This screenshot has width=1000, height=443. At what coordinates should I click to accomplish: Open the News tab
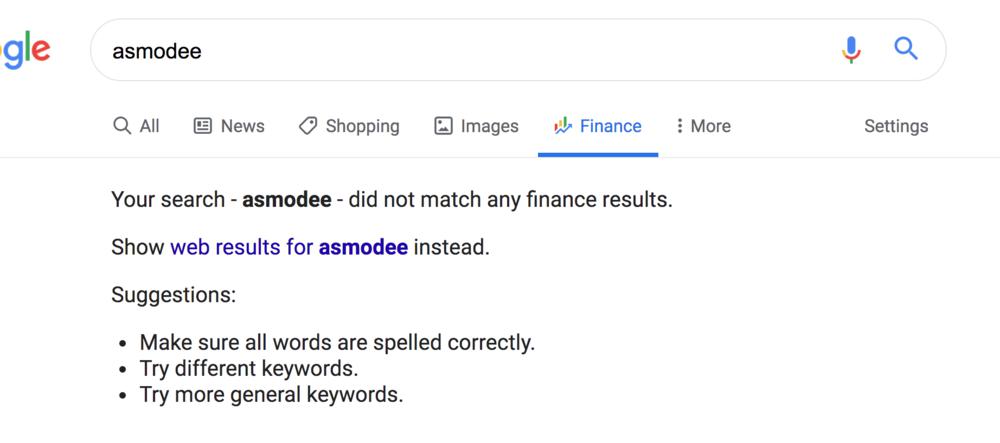tap(242, 126)
